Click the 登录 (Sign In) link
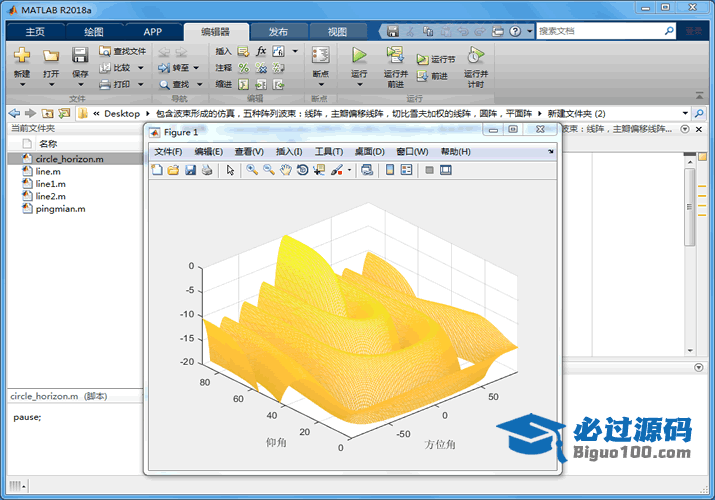 click(x=693, y=32)
